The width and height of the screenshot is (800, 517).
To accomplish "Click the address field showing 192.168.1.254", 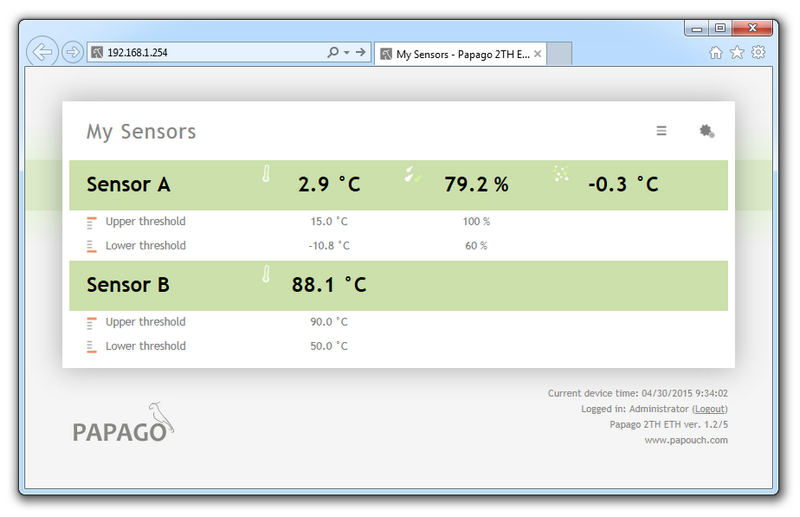I will point(210,52).
